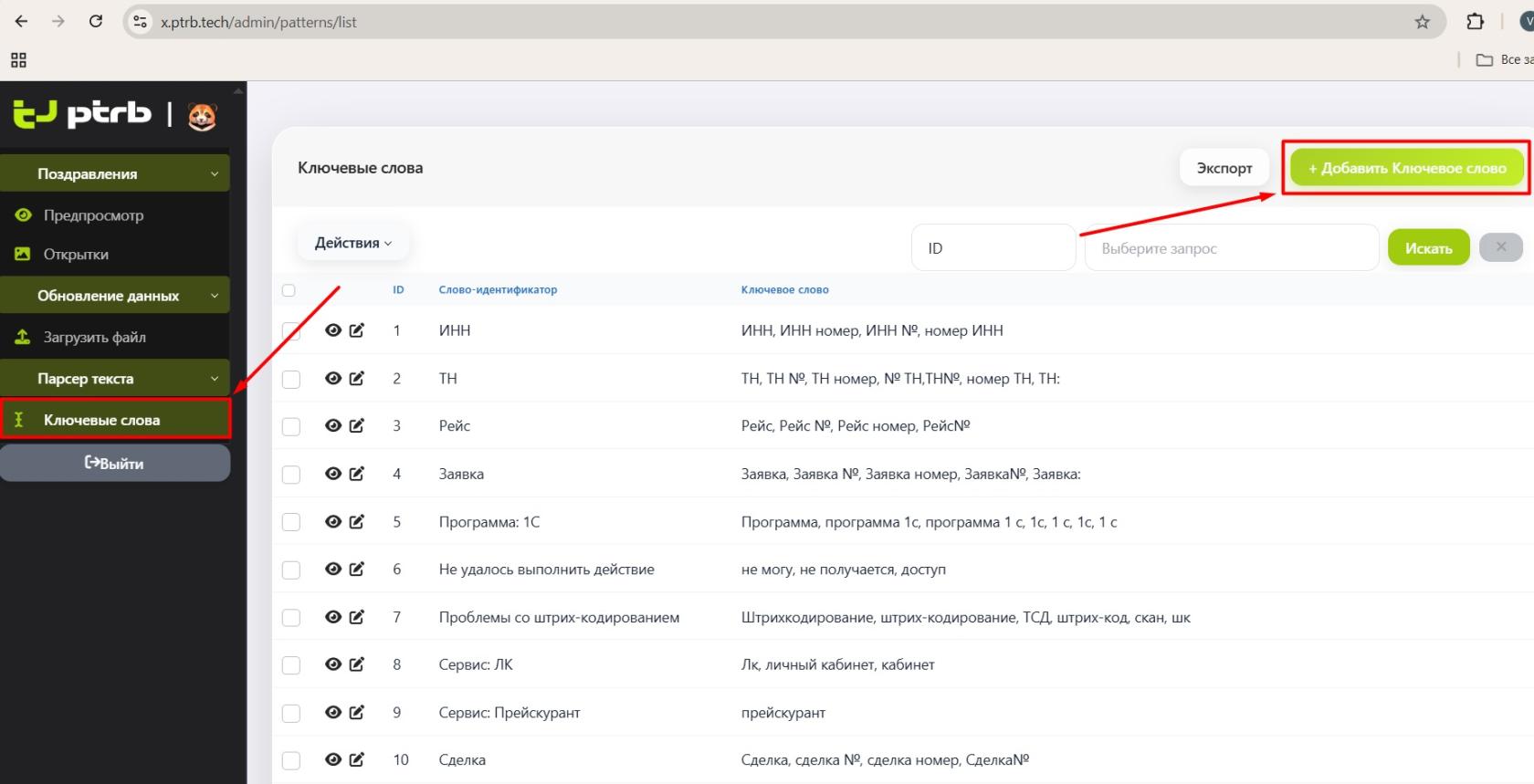Focus the Выберите запрос search field
The height and width of the screenshot is (784, 1534).
(x=1231, y=248)
